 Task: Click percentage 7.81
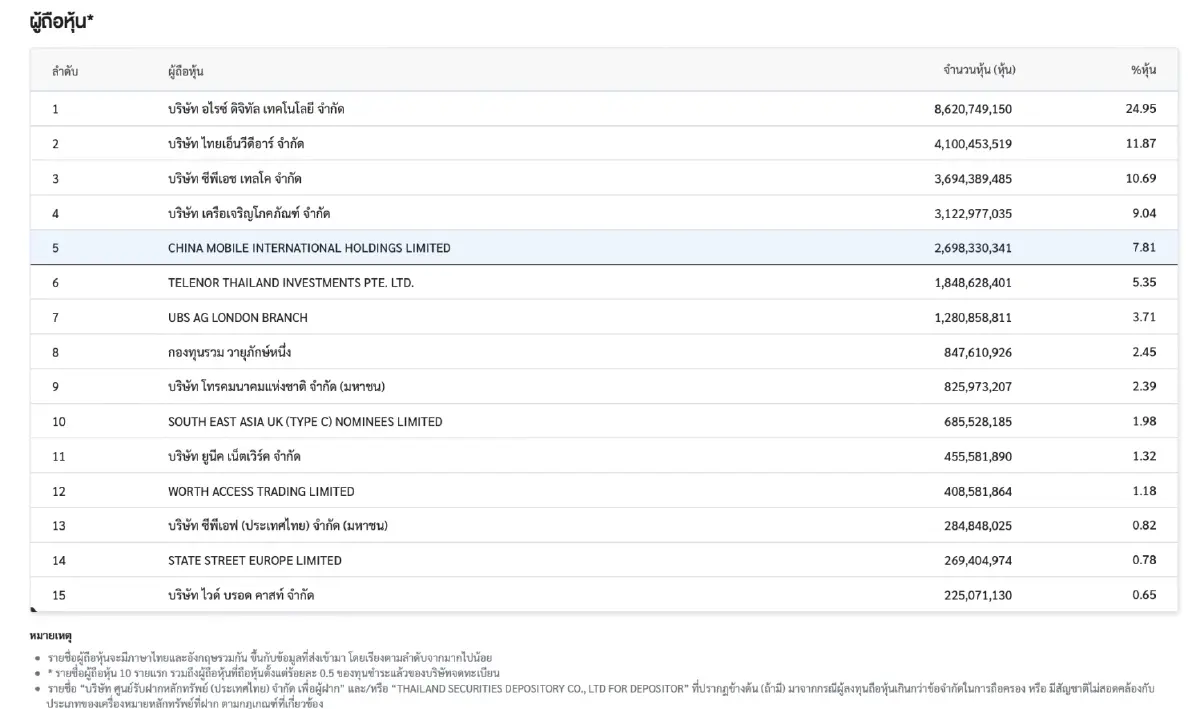click(1144, 248)
